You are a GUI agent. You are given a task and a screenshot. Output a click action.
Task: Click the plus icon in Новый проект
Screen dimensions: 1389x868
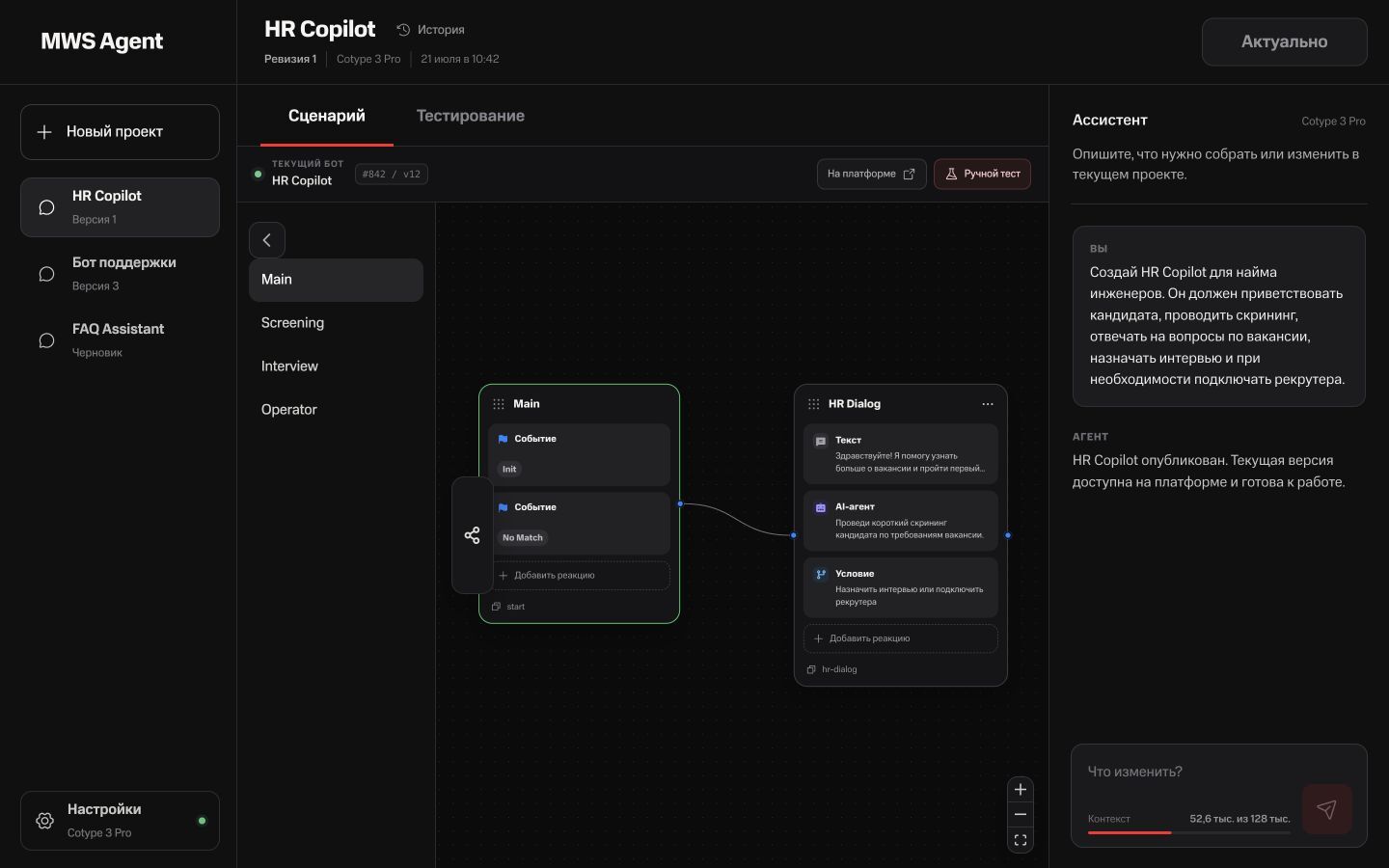44,132
